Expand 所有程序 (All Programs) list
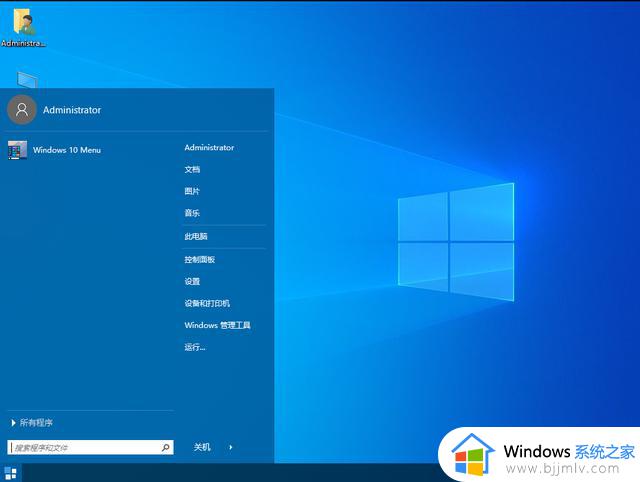This screenshot has width=640, height=482. click(32, 423)
